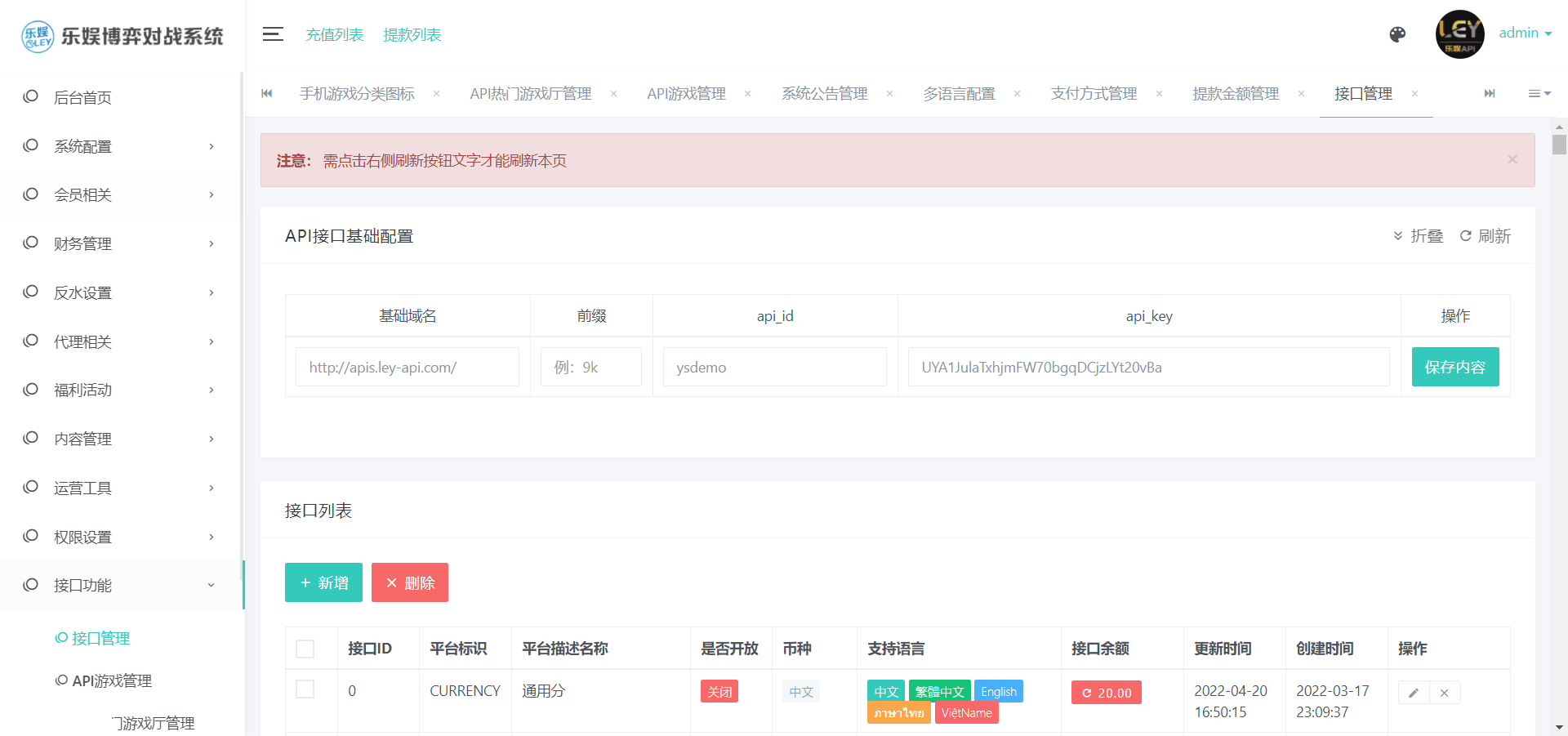Close the 接口管理 tab
The image size is (1568, 736).
[1414, 94]
